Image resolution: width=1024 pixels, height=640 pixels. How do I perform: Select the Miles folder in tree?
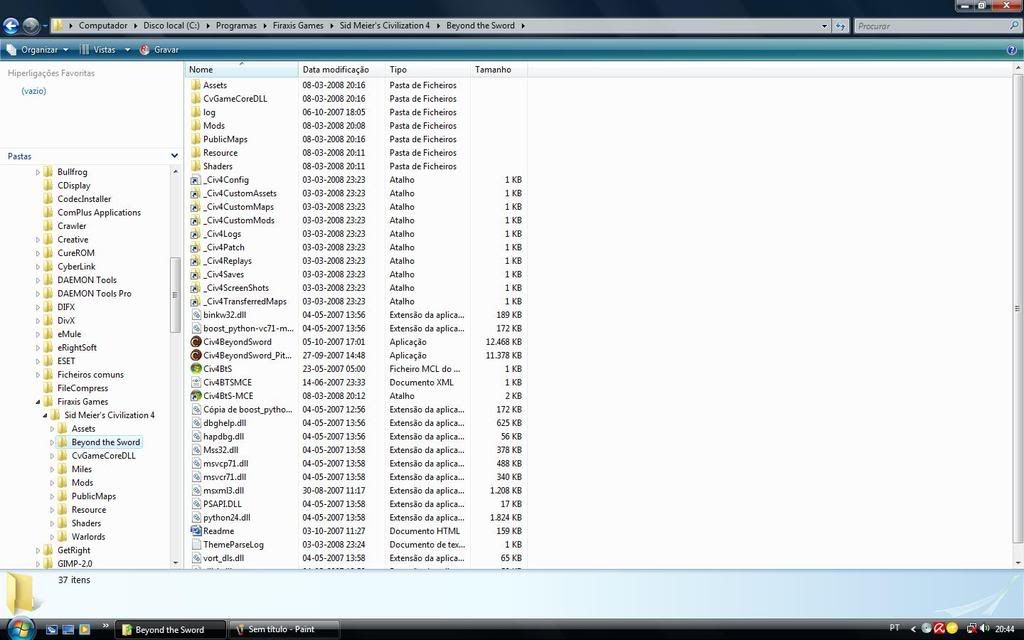(x=82, y=469)
